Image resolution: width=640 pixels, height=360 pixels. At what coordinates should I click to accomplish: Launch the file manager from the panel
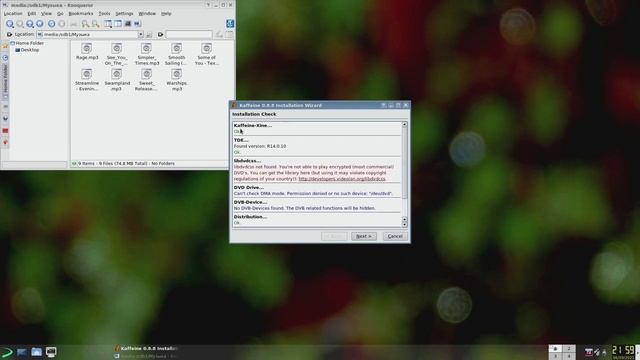(36, 352)
